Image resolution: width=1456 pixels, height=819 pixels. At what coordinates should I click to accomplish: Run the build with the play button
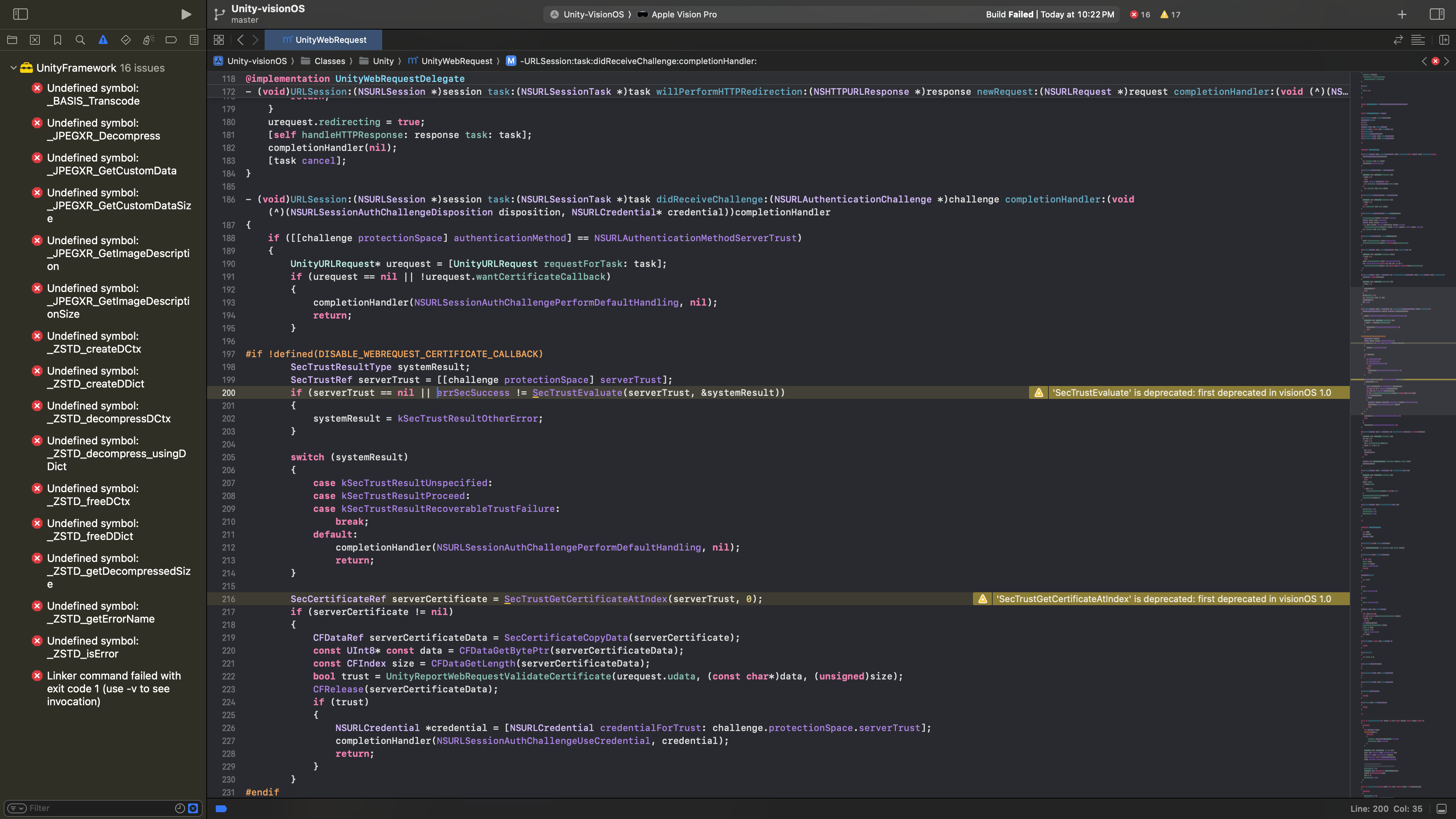coord(186,14)
